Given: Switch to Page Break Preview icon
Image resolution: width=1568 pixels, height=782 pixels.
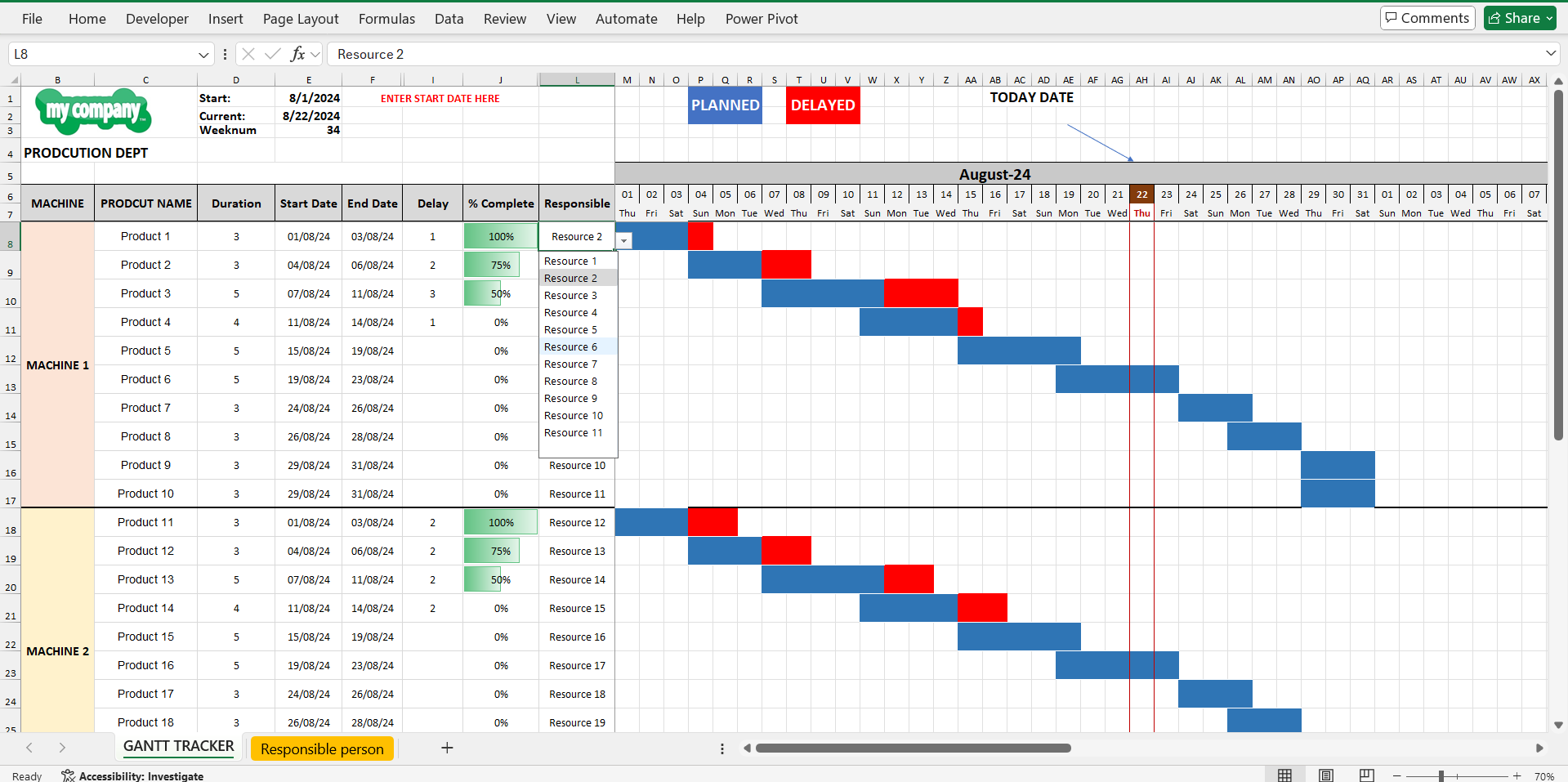Looking at the screenshot, I should point(1366,775).
